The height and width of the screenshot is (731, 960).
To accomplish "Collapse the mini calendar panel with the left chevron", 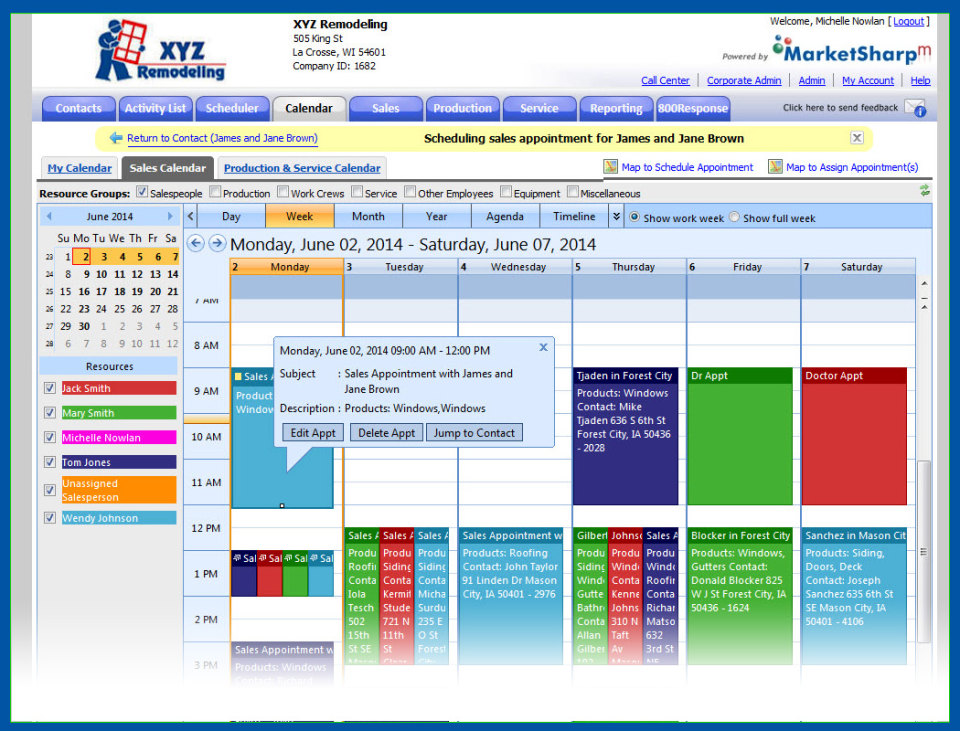I will [x=190, y=215].
